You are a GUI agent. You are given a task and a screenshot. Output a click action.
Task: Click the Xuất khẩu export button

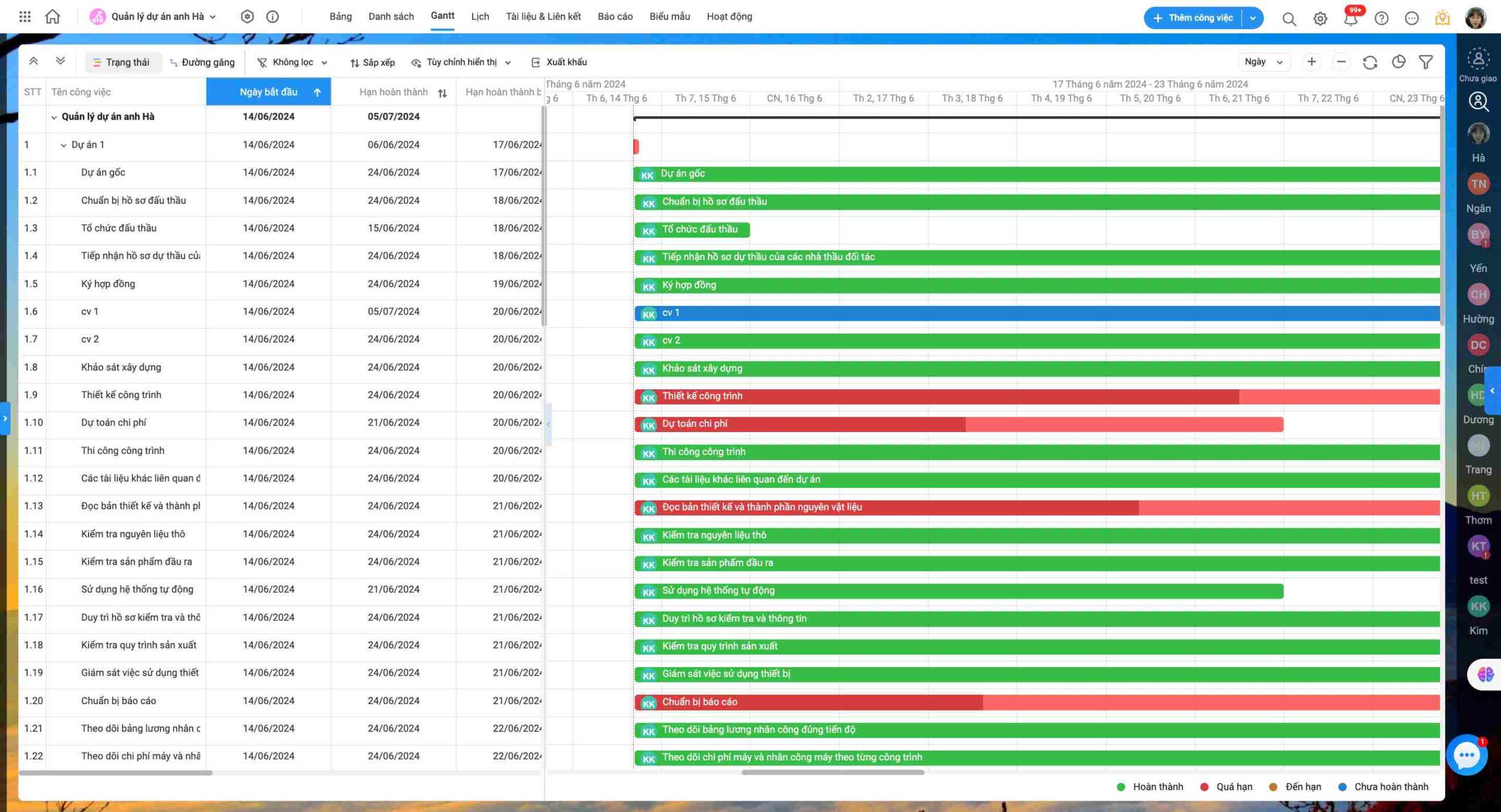click(x=559, y=62)
